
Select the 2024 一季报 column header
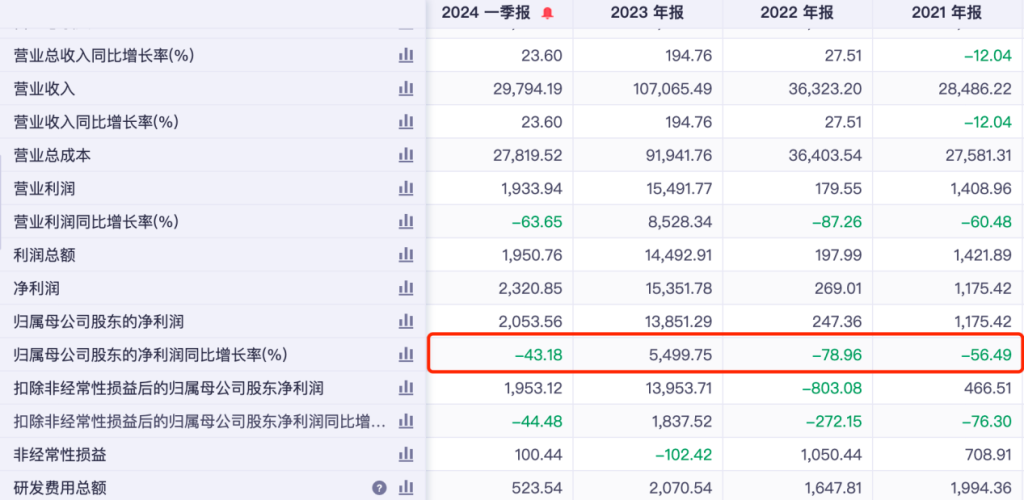click(x=488, y=13)
